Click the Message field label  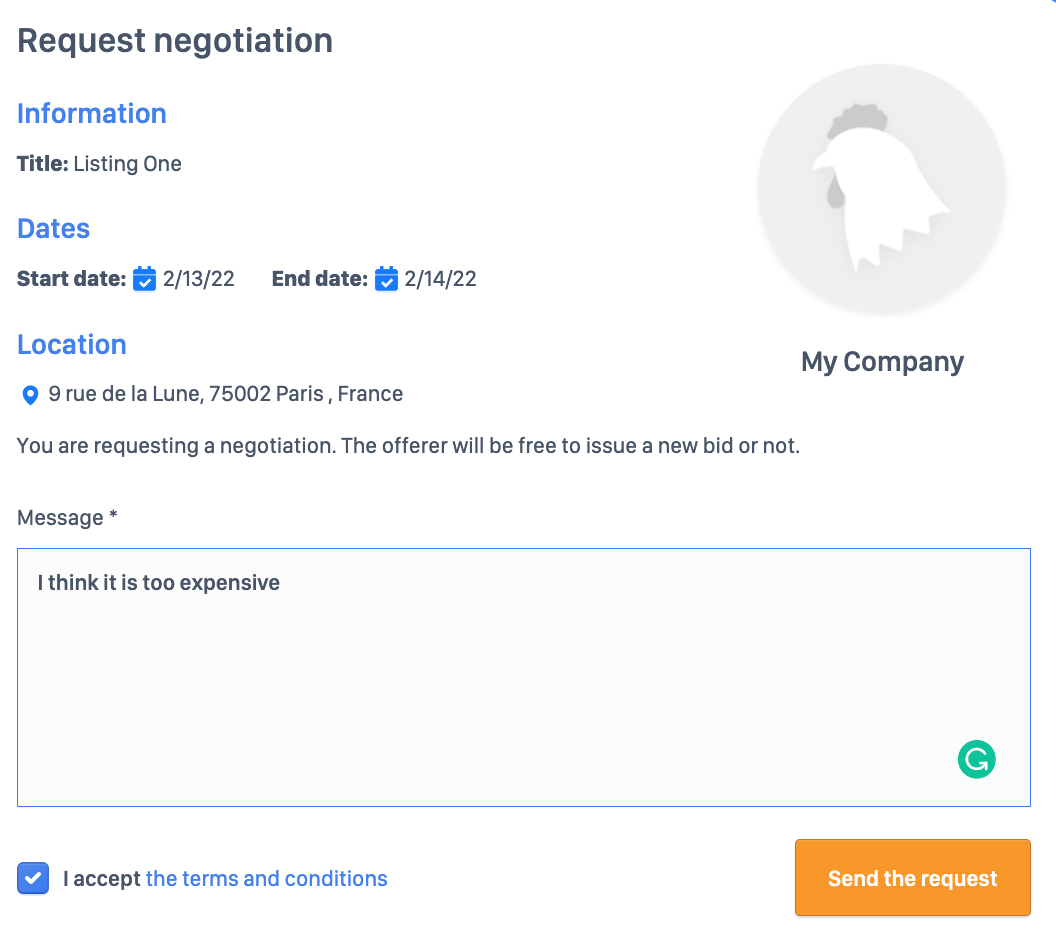[x=67, y=518]
